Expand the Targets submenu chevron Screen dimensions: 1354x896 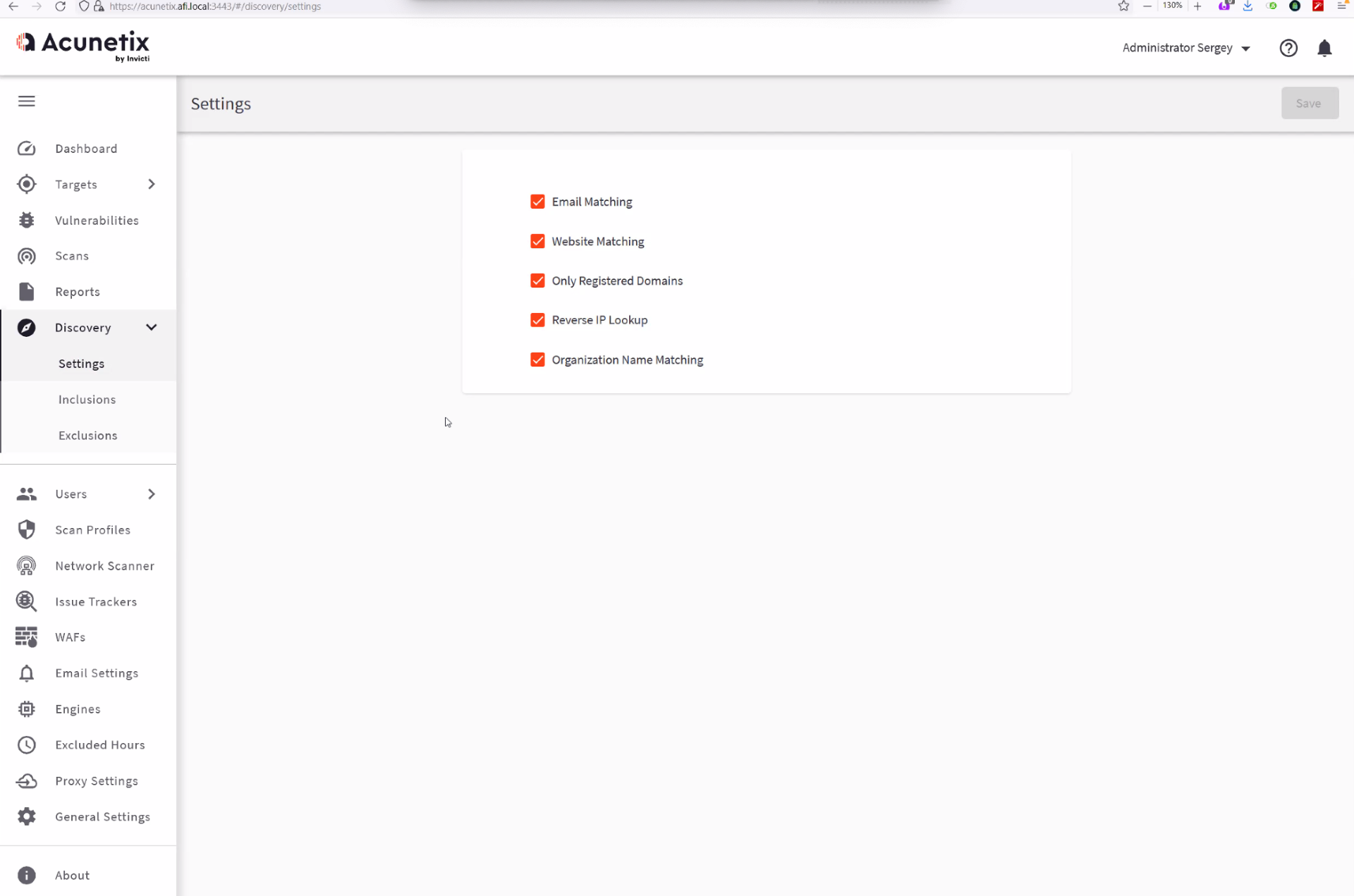pos(151,185)
